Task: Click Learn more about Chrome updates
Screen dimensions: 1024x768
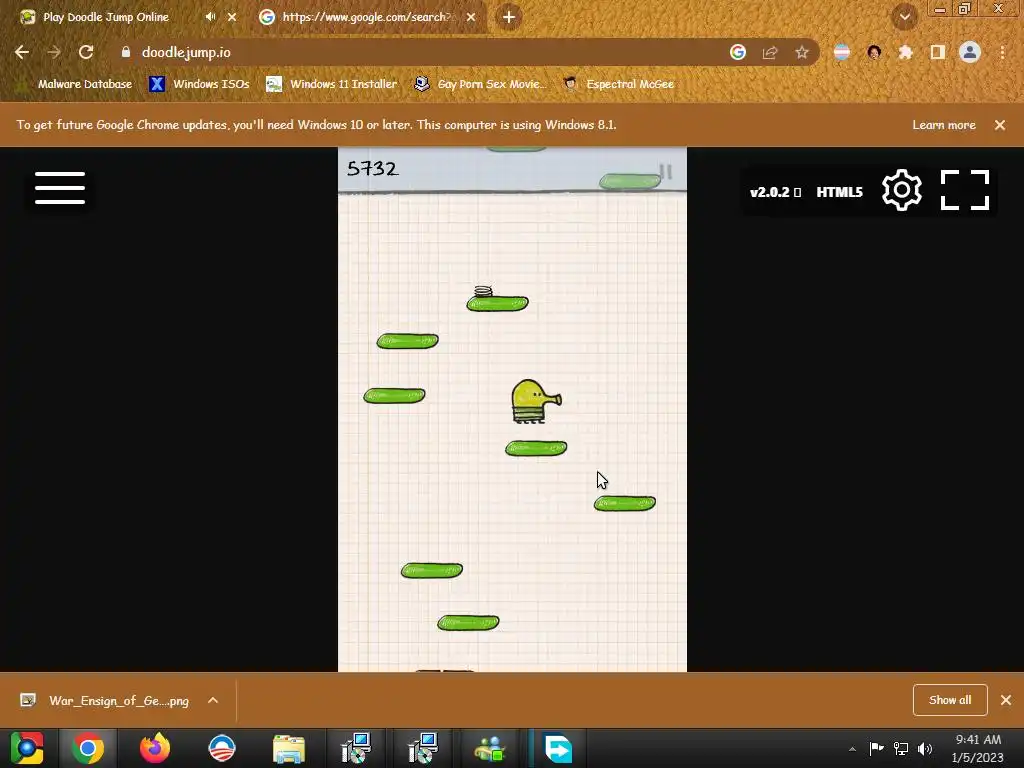Action: tap(944, 125)
